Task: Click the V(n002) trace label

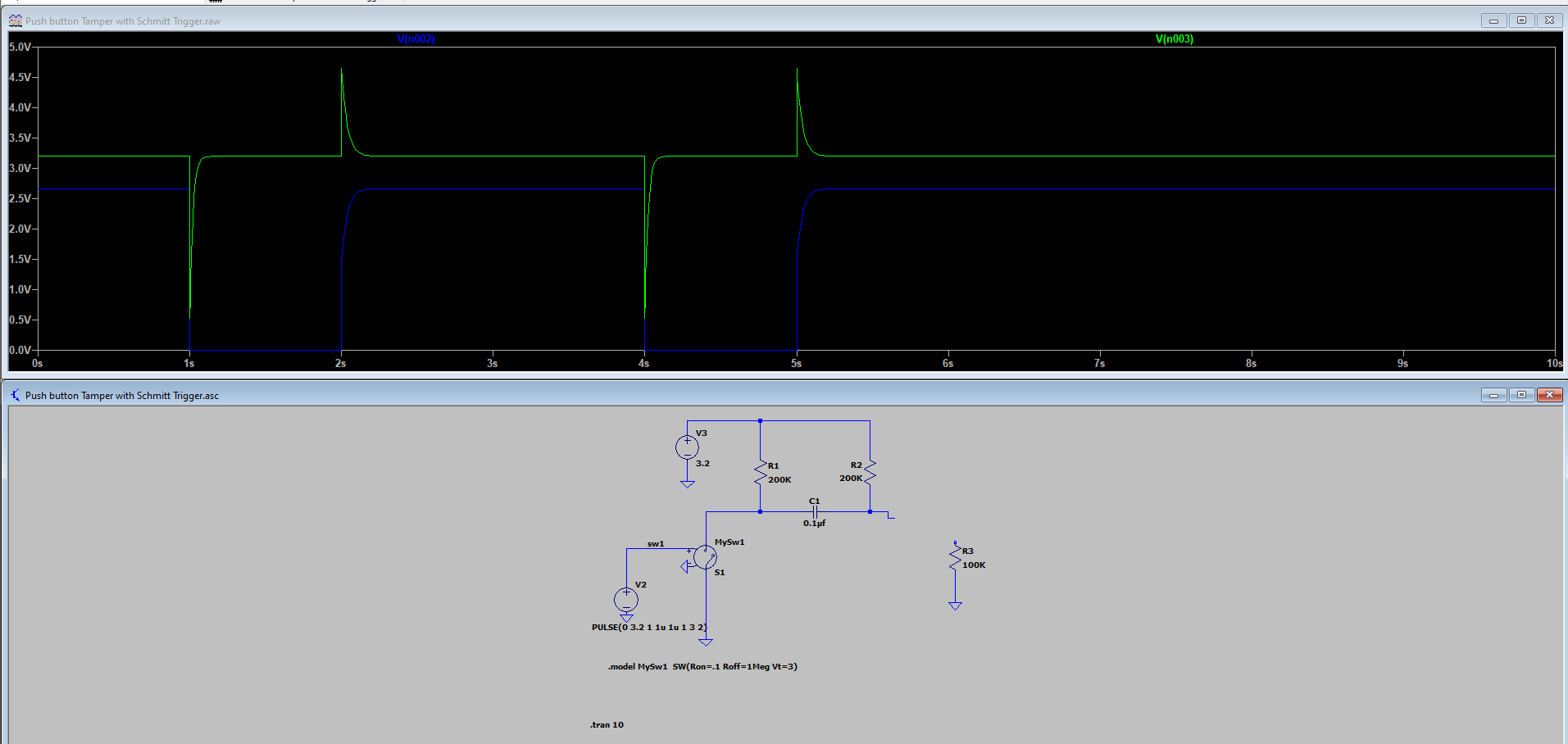Action: pos(416,39)
